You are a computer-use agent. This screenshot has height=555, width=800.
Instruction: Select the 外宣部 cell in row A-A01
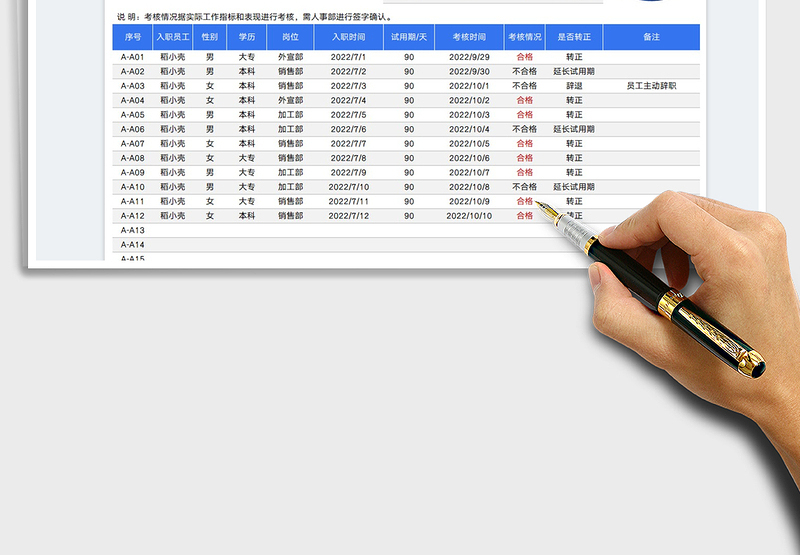click(290, 57)
